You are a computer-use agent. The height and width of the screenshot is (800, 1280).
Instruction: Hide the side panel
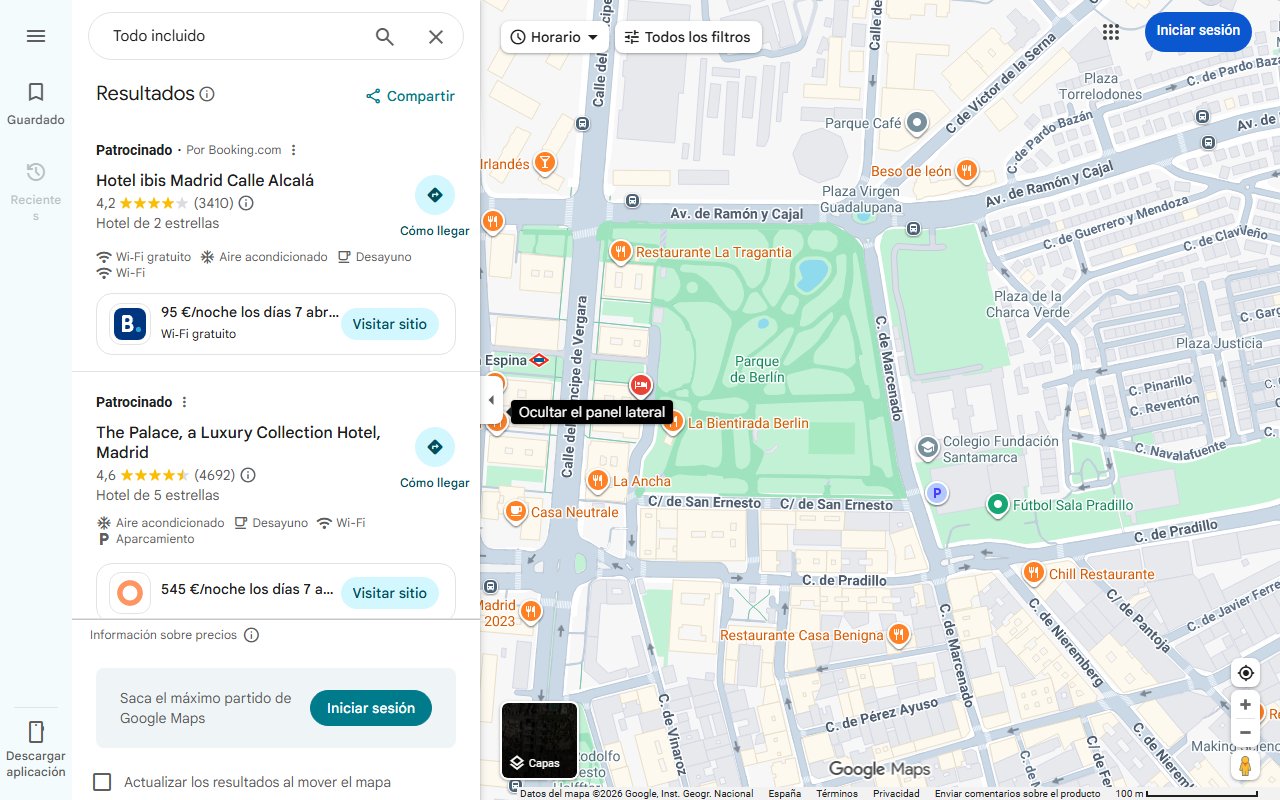click(x=491, y=399)
